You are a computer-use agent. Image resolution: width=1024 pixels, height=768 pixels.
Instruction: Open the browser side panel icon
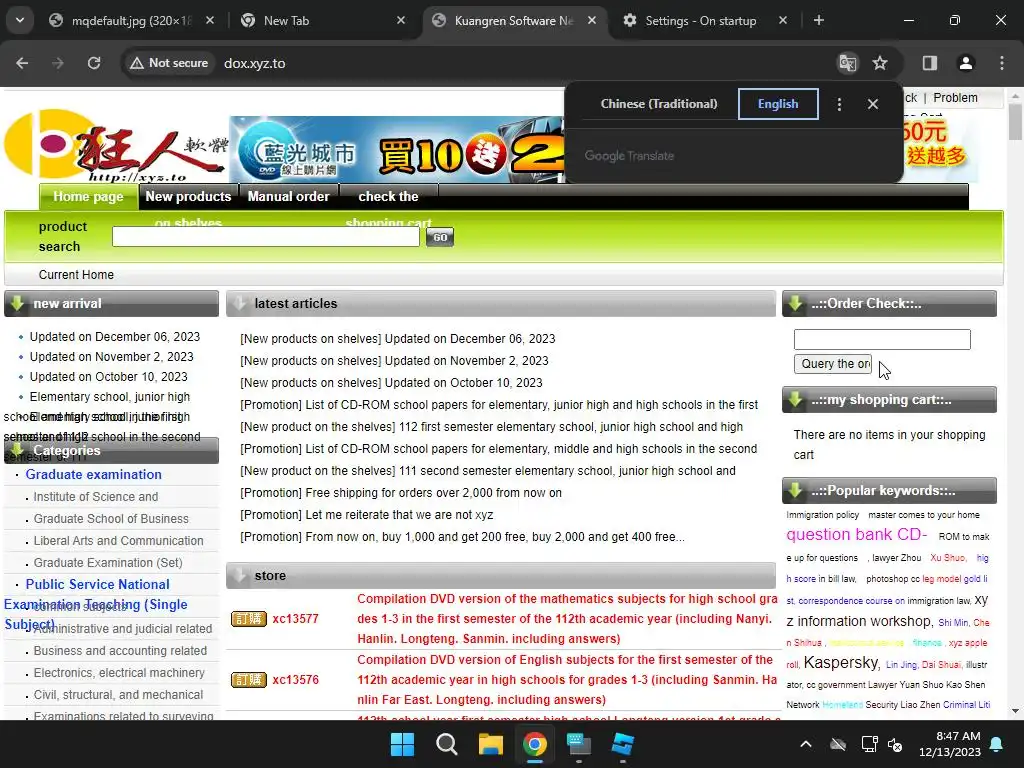coord(930,63)
